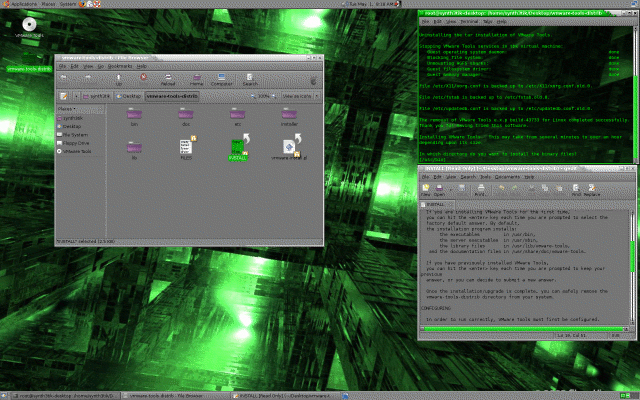Open Tabs menu in terminal window
Viewport: 640px width, 400px height.
(x=488, y=21)
